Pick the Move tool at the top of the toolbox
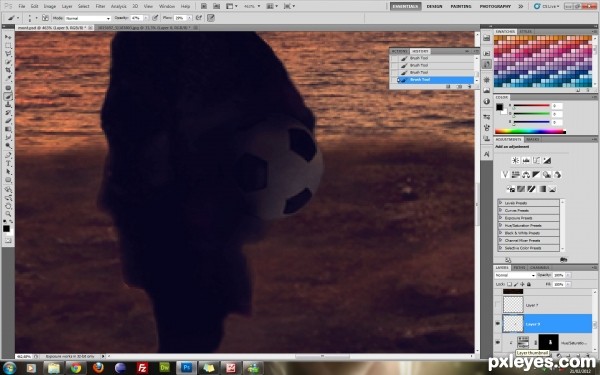This screenshot has height=375, width=600. 8,37
